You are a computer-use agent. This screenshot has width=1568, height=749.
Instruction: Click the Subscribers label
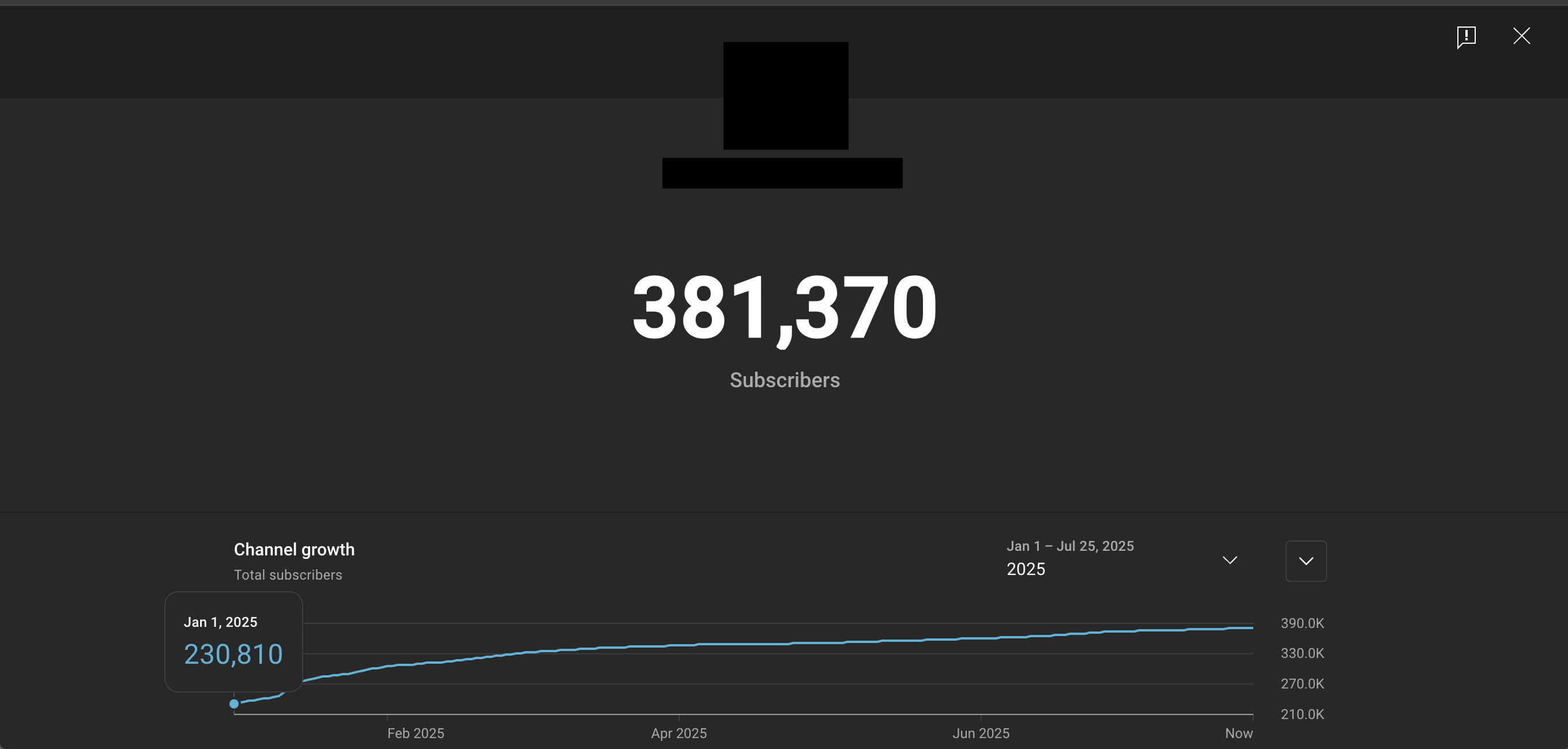click(785, 380)
